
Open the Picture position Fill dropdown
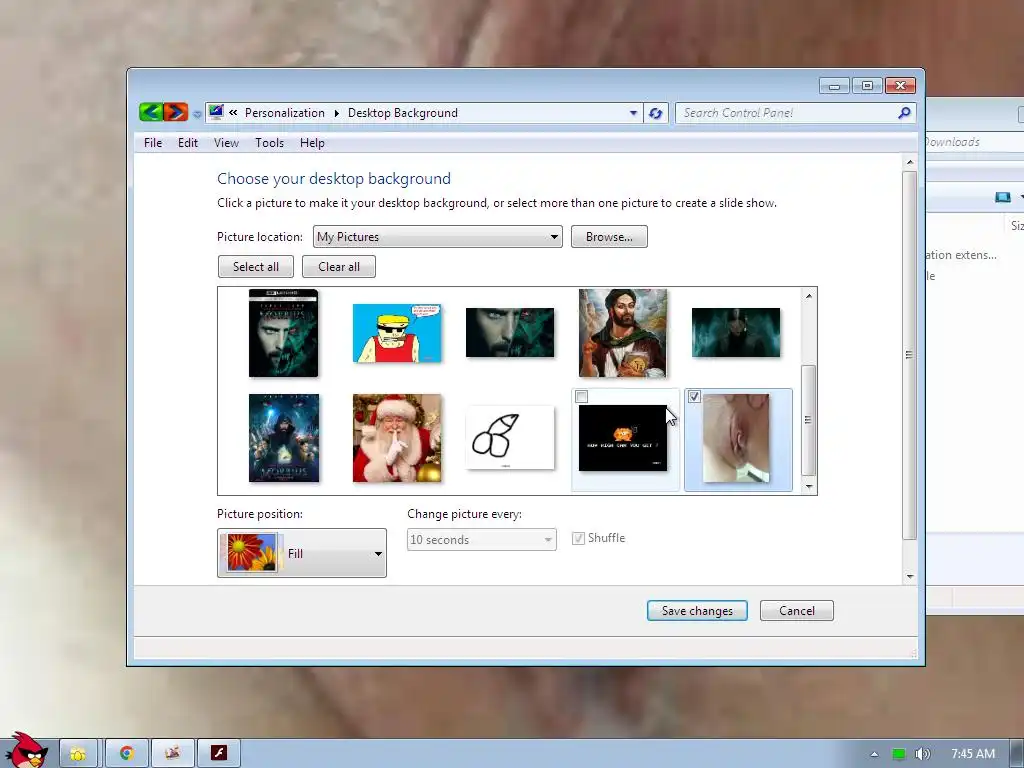click(x=302, y=553)
